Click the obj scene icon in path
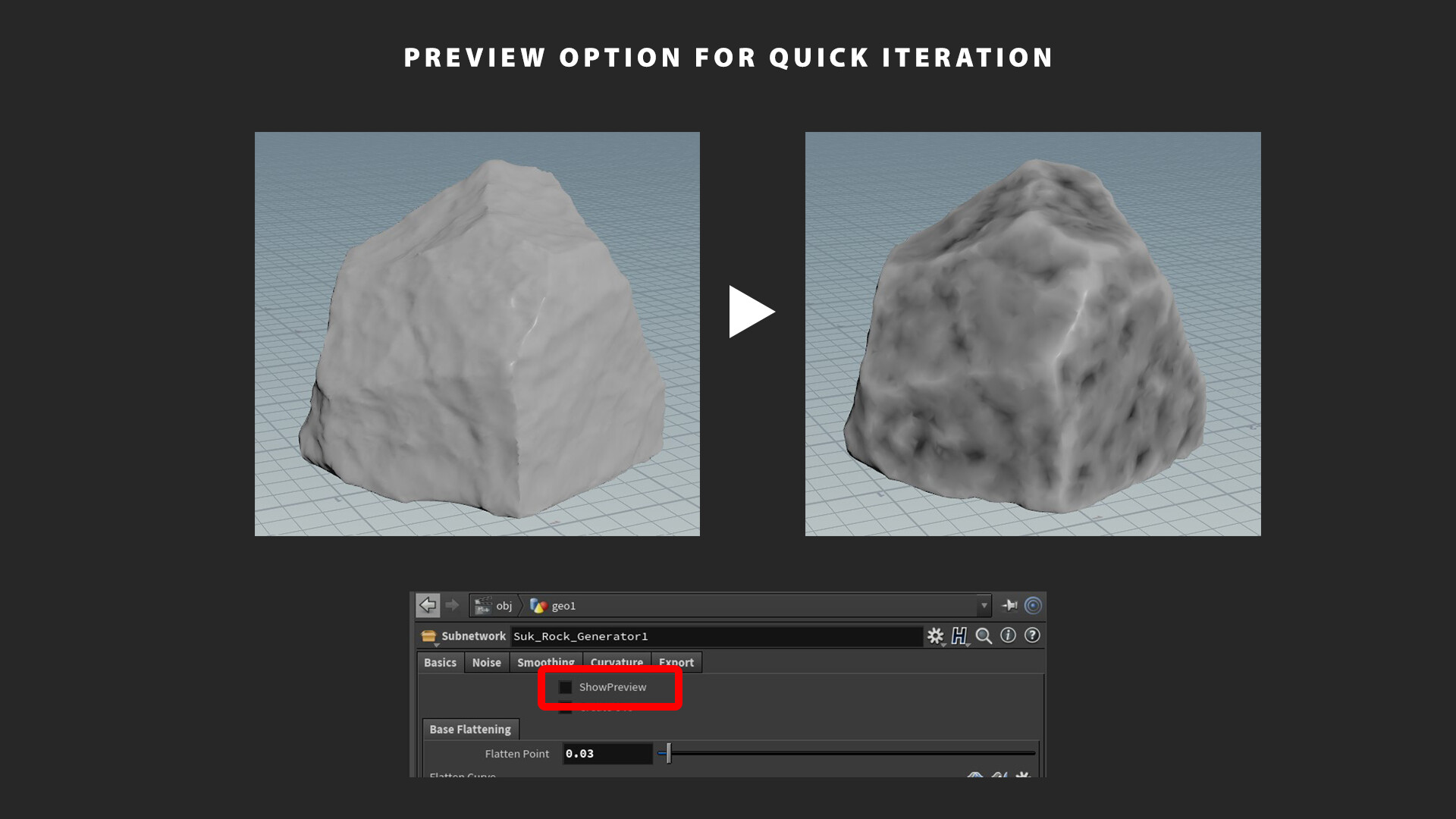The width and height of the screenshot is (1456, 819). pyautogui.click(x=482, y=605)
